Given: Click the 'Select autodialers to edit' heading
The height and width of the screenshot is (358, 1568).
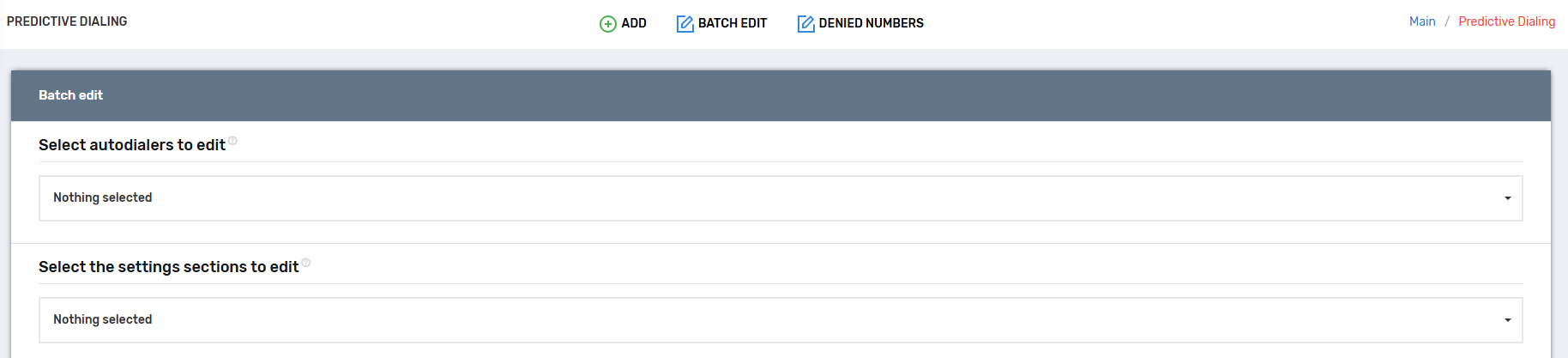Looking at the screenshot, I should (131, 145).
